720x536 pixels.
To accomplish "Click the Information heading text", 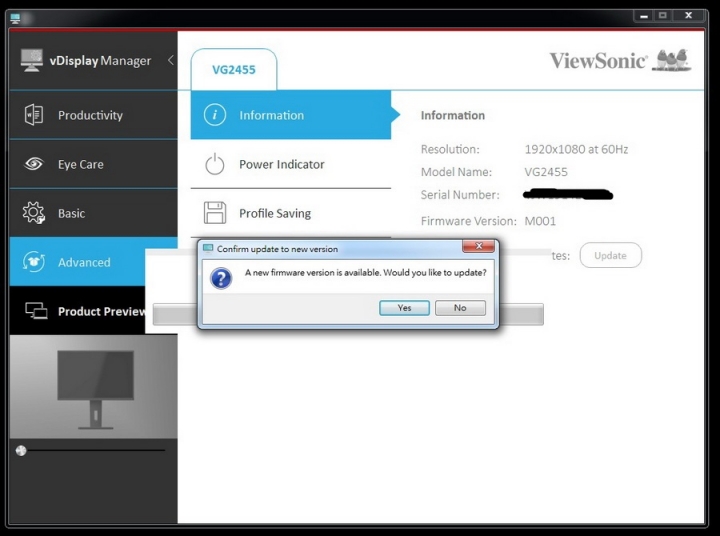I will (x=453, y=115).
